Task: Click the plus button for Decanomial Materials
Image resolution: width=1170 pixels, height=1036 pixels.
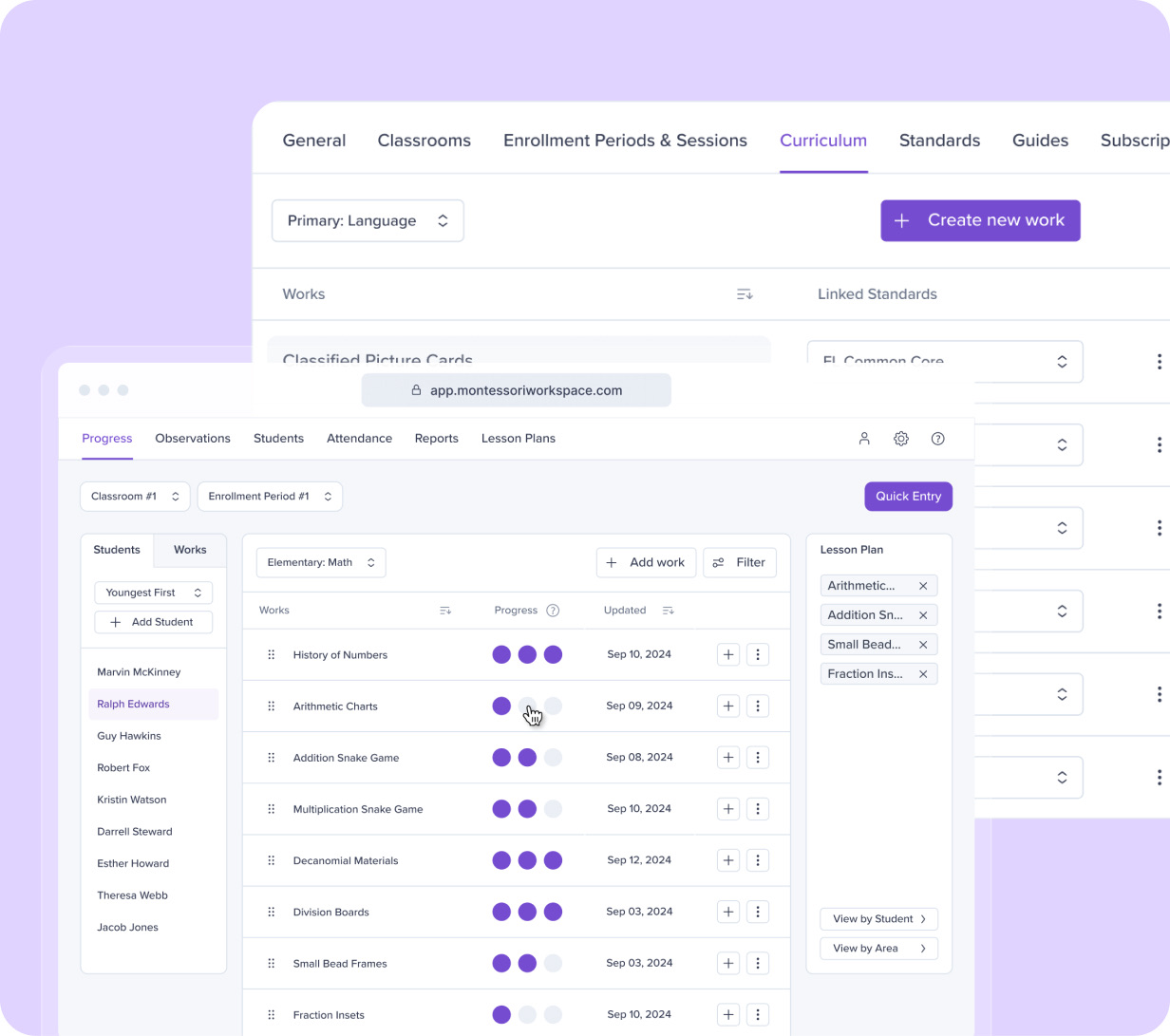Action: [728, 860]
